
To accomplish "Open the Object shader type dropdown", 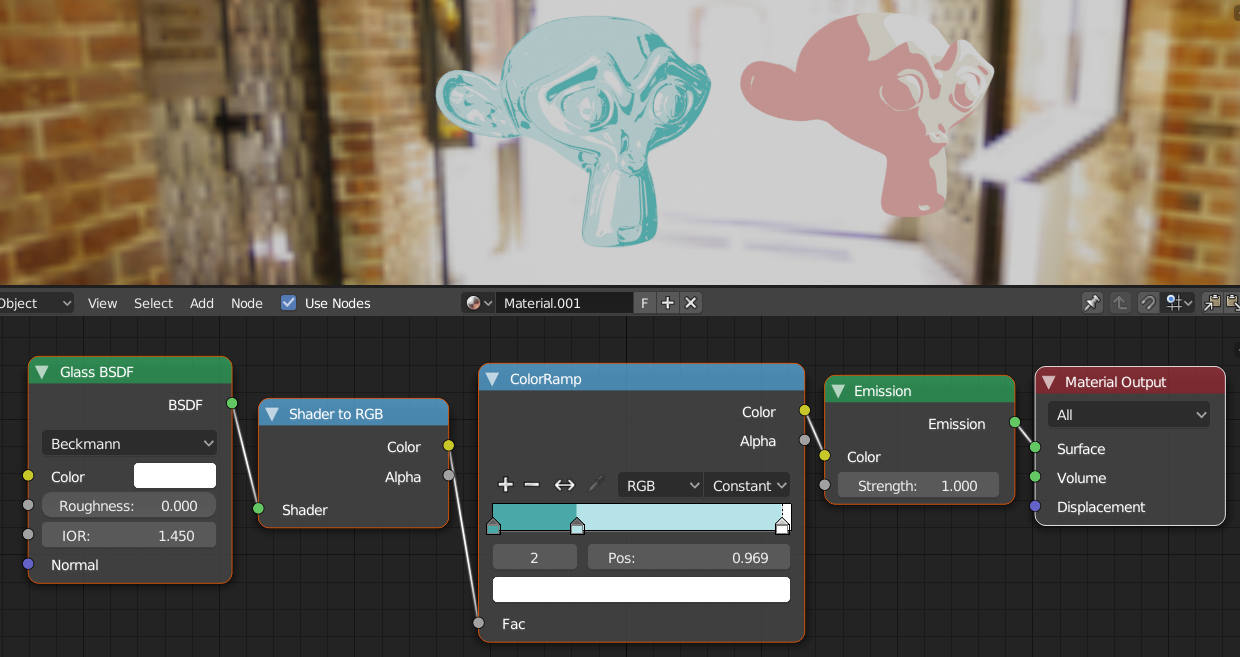I will (36, 303).
